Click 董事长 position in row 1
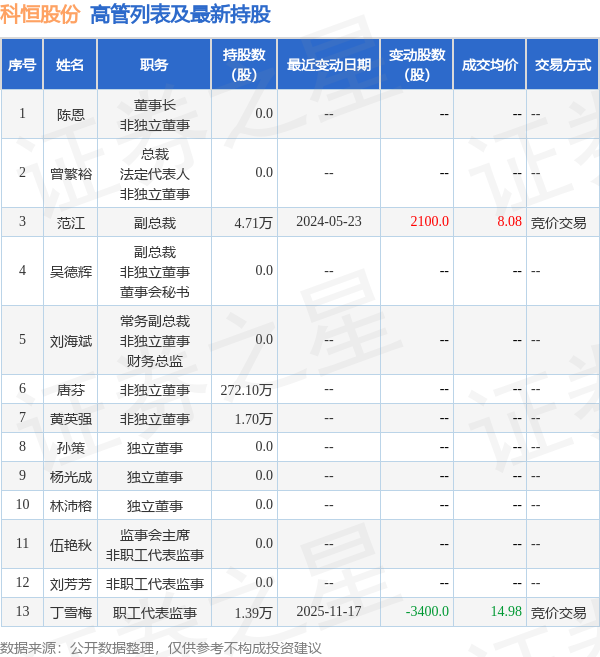The height and width of the screenshot is (657, 600). tap(155, 105)
